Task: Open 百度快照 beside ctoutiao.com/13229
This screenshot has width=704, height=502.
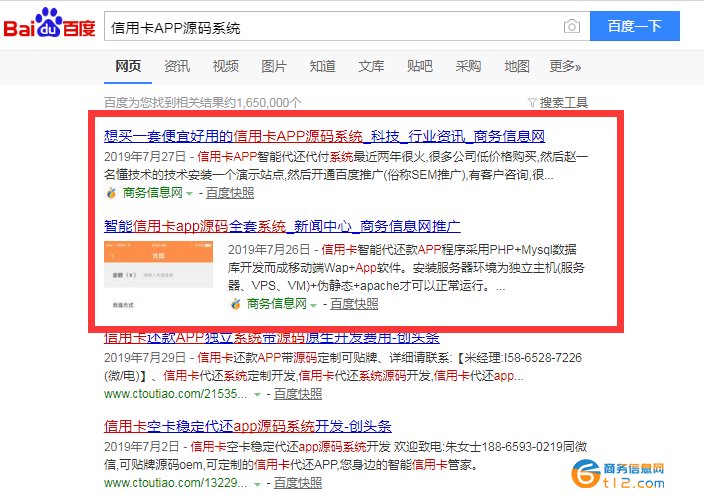Action: [x=298, y=483]
